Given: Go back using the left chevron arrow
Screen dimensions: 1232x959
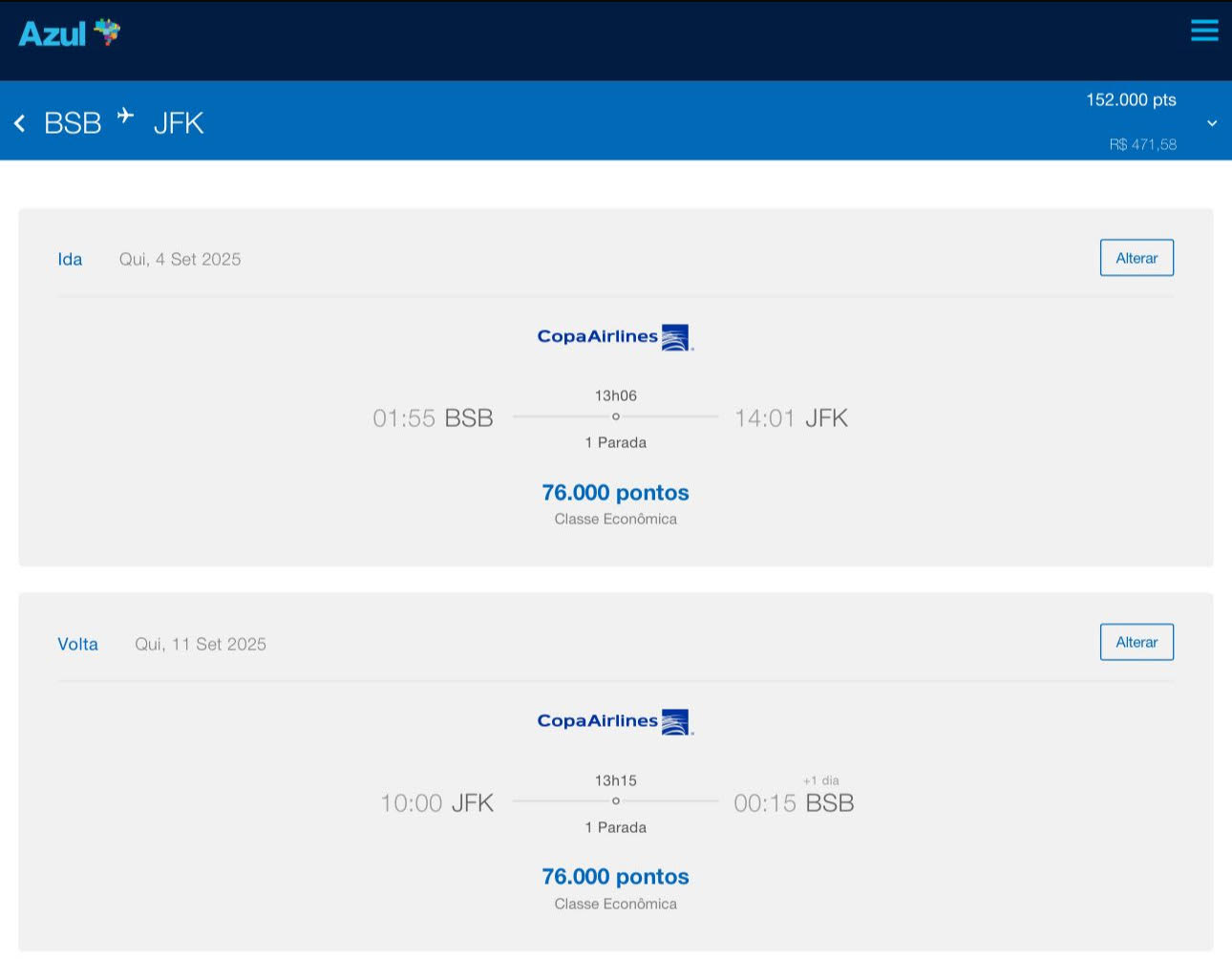Looking at the screenshot, I should [x=19, y=123].
